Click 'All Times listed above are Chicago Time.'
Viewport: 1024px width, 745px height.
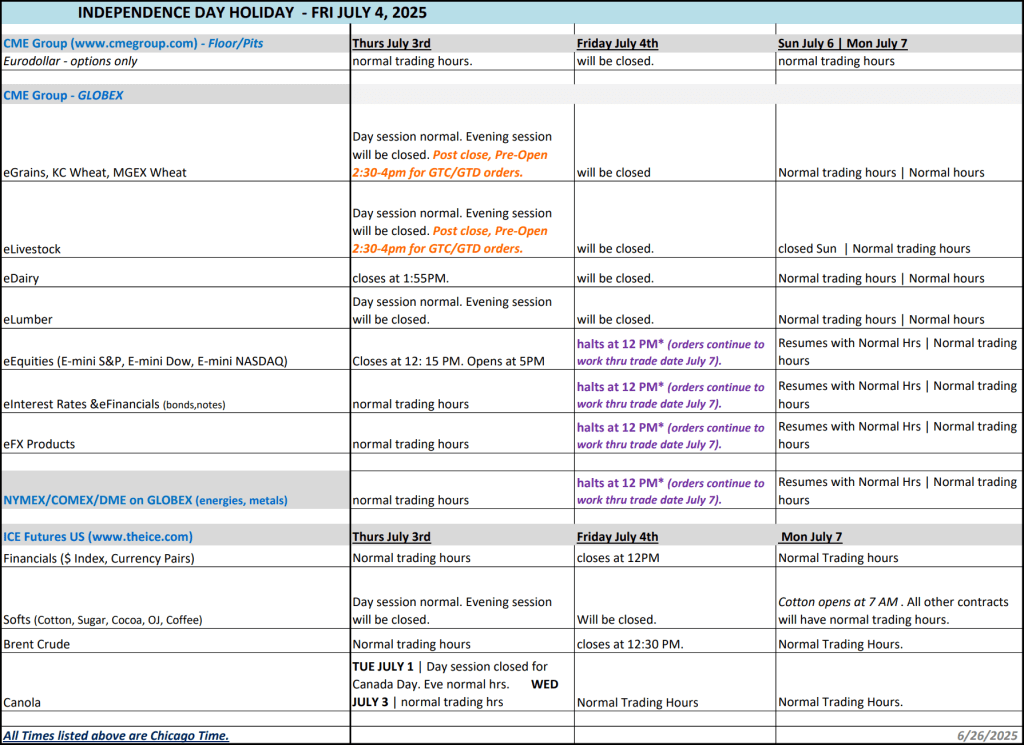116,735
